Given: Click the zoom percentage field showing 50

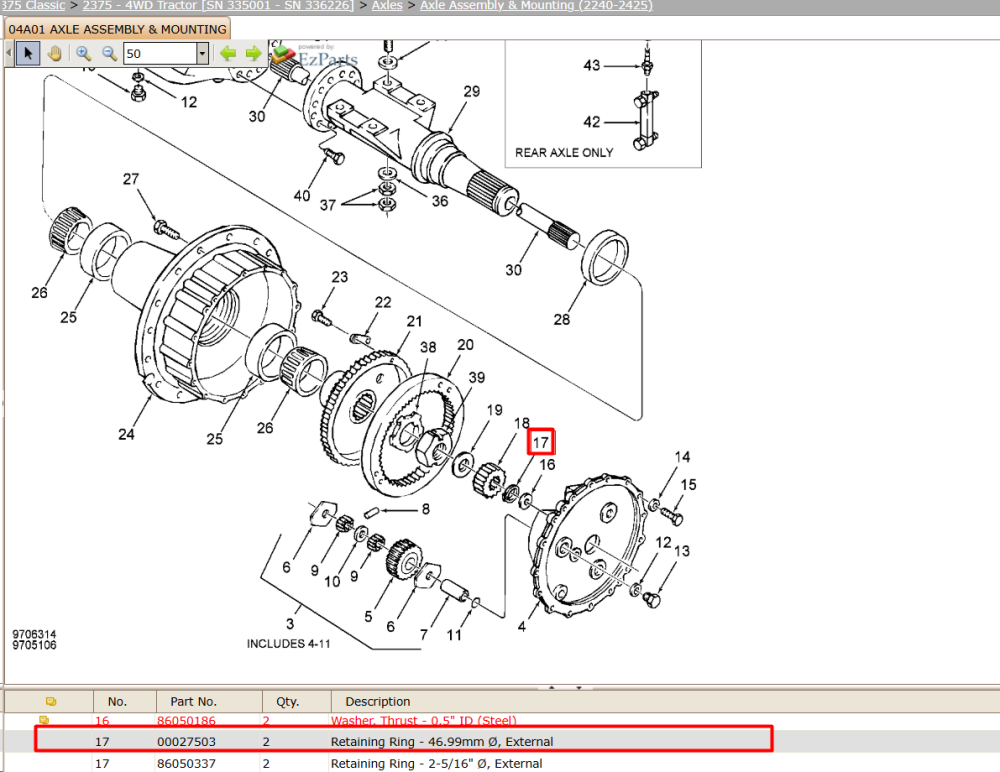Looking at the screenshot, I should tap(160, 53).
